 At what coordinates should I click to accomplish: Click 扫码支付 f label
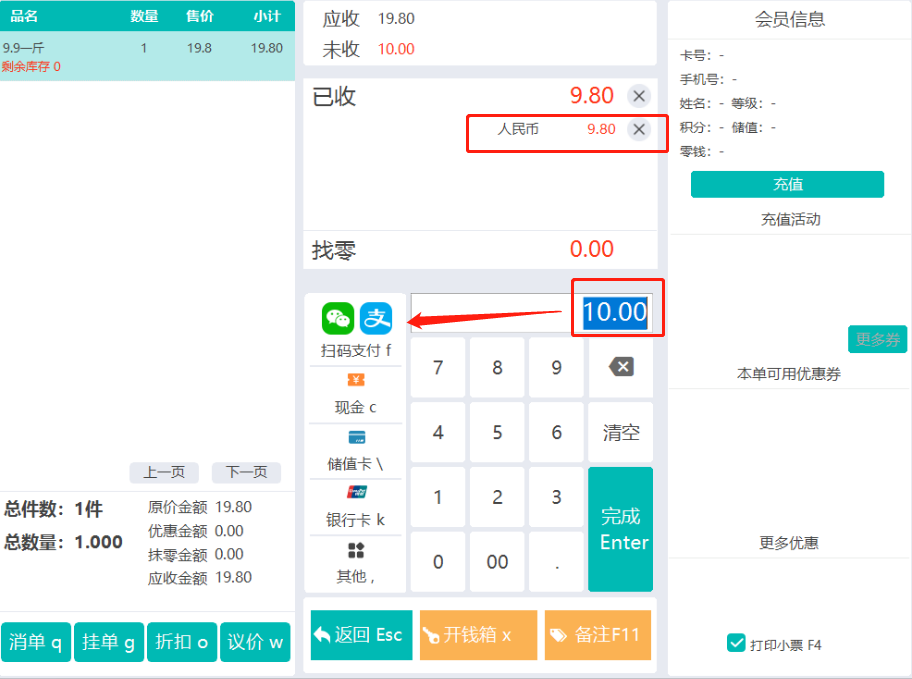click(356, 350)
